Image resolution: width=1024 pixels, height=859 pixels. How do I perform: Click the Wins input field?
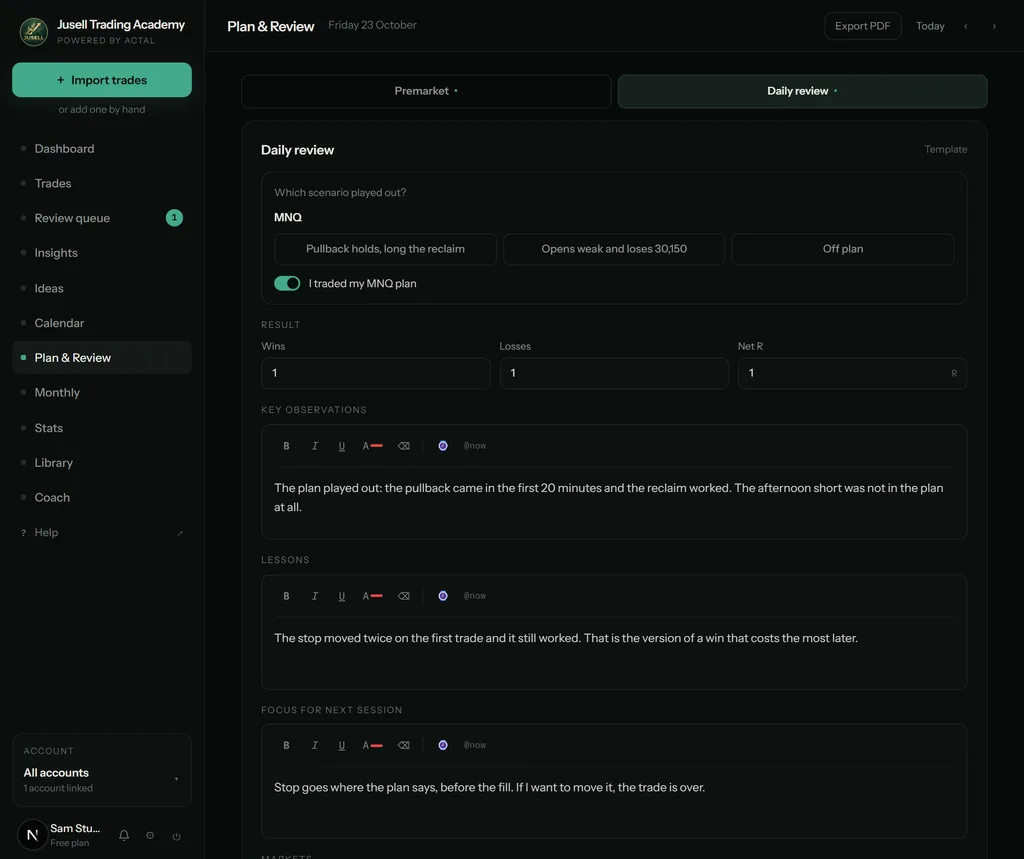tap(376, 373)
